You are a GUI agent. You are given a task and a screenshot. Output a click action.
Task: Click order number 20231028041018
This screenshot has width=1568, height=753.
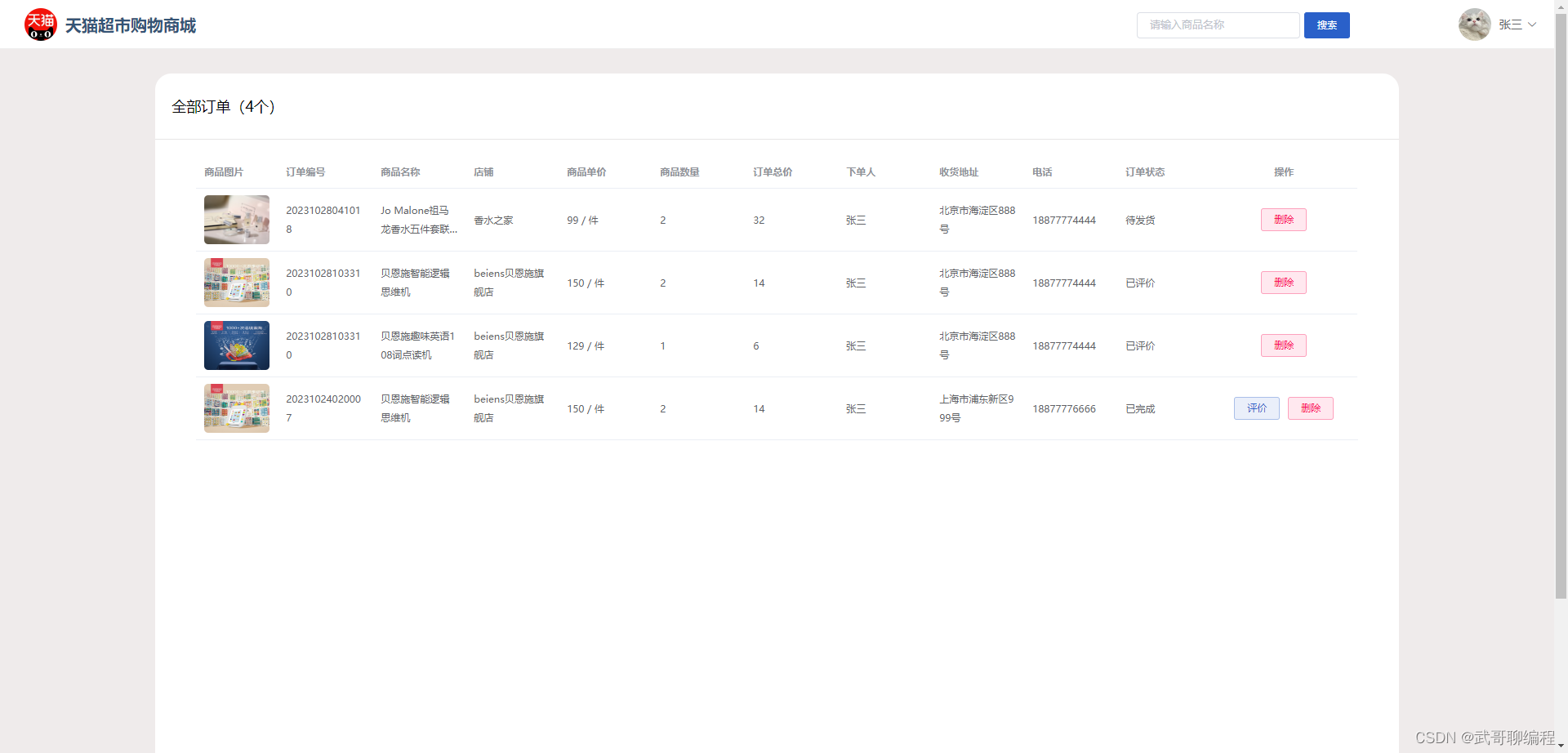(x=323, y=220)
